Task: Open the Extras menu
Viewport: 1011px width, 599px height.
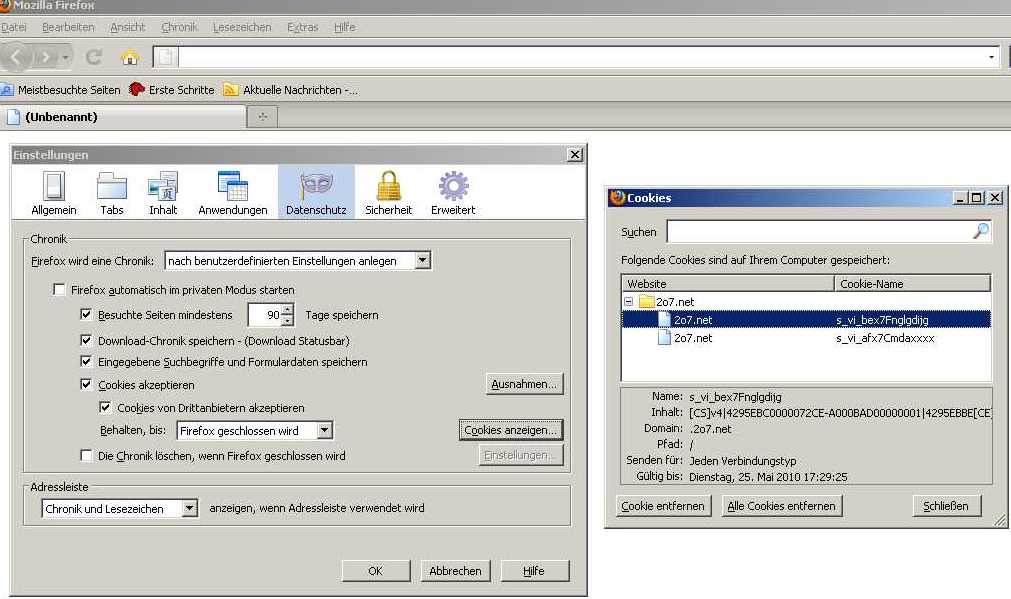Action: pyautogui.click(x=302, y=27)
